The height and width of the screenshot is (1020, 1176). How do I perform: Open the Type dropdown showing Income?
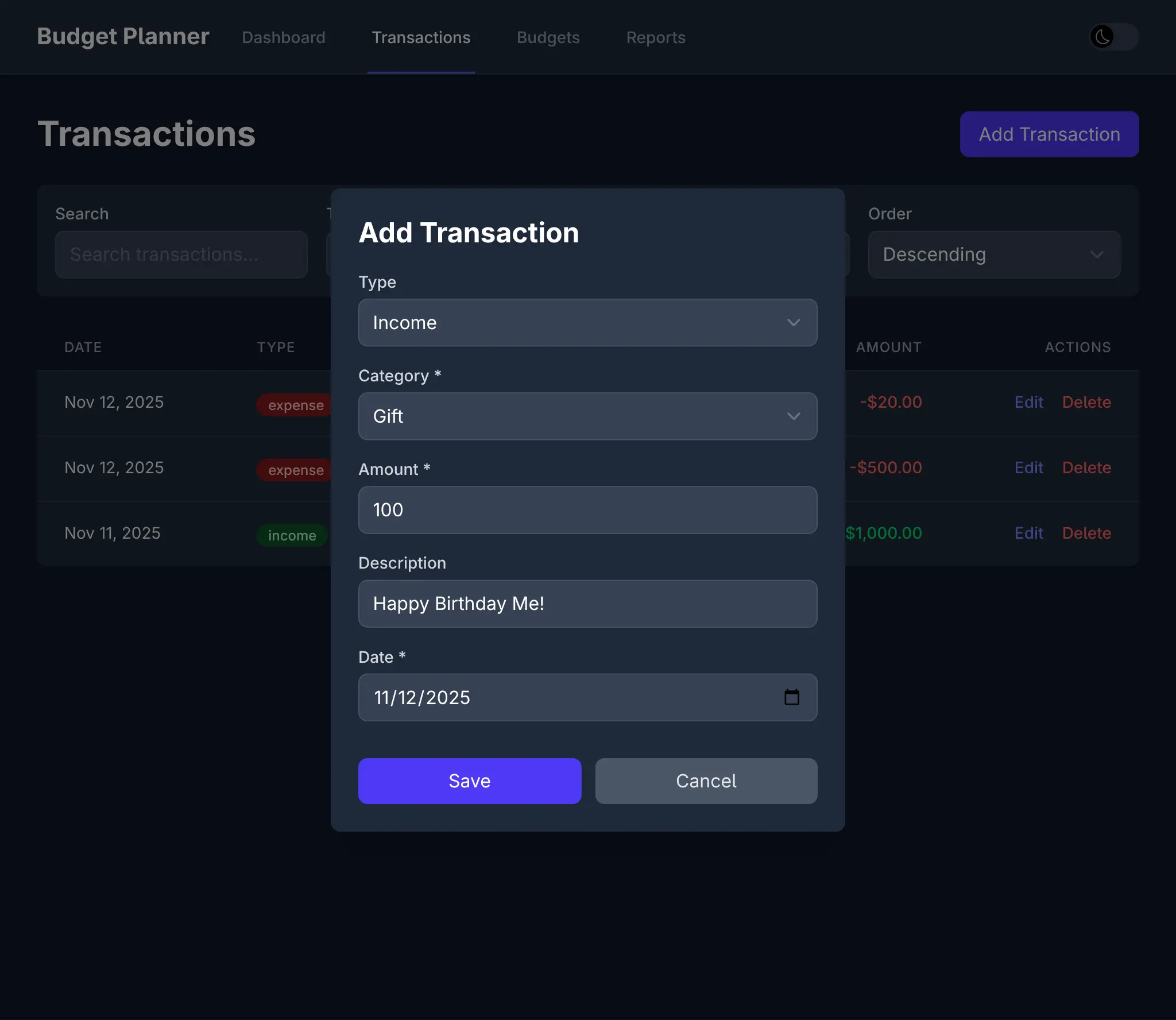point(587,323)
